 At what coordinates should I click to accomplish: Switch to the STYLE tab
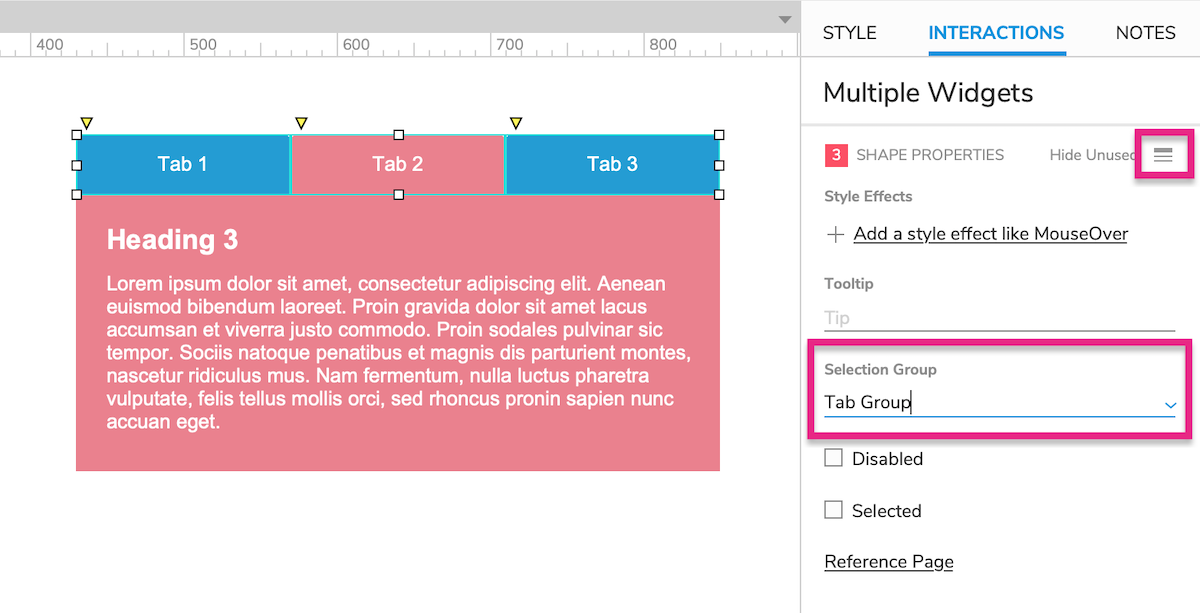850,33
